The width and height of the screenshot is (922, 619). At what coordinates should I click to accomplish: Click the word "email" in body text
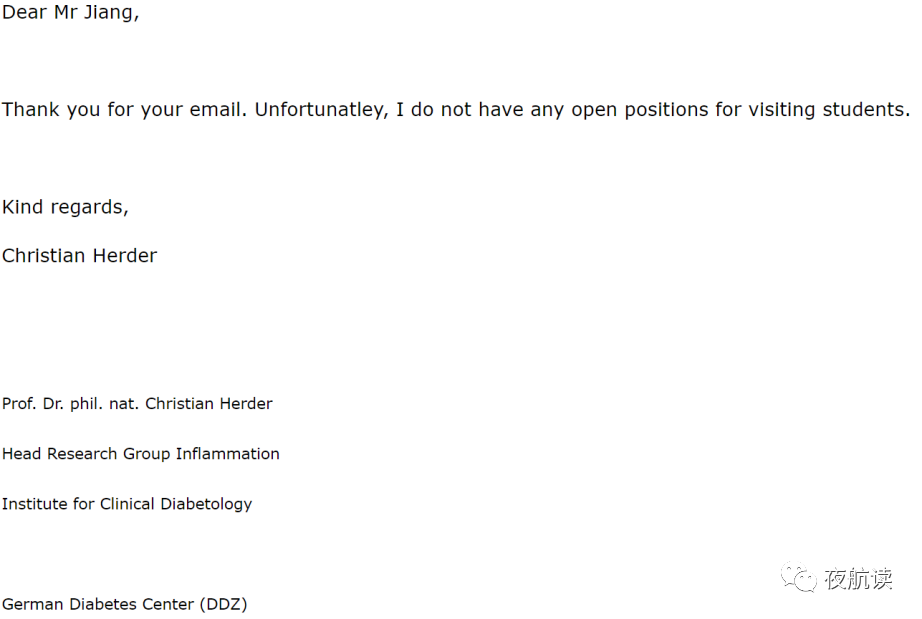[216, 110]
